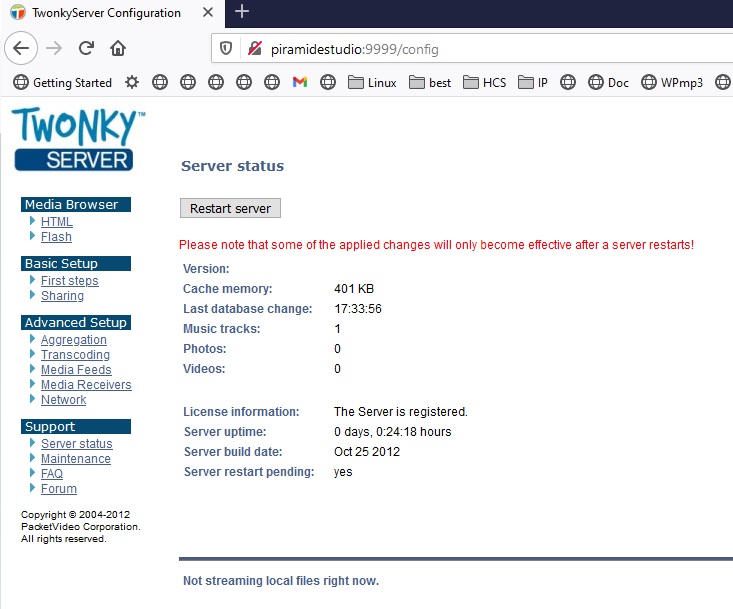This screenshot has height=609, width=733.
Task: Click the Media Browser section header
Action: (76, 204)
